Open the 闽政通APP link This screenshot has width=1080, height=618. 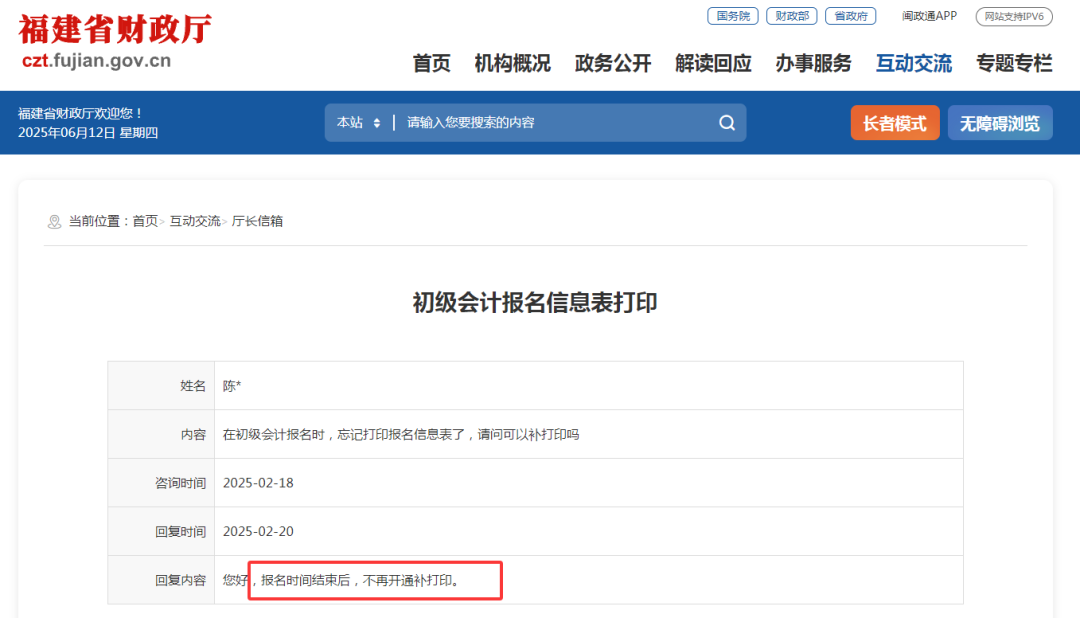pos(929,16)
